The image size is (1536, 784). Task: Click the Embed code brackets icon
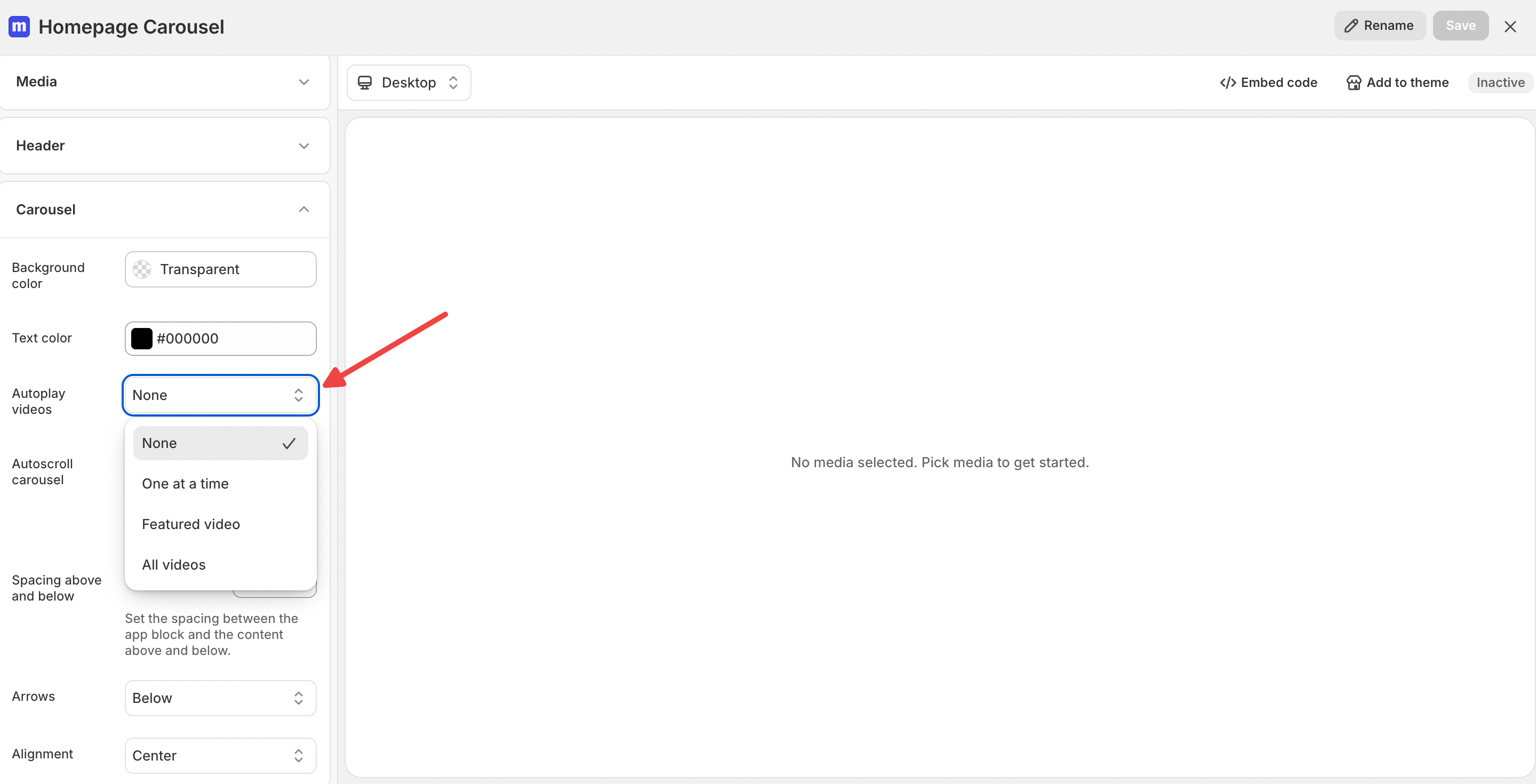coord(1227,83)
